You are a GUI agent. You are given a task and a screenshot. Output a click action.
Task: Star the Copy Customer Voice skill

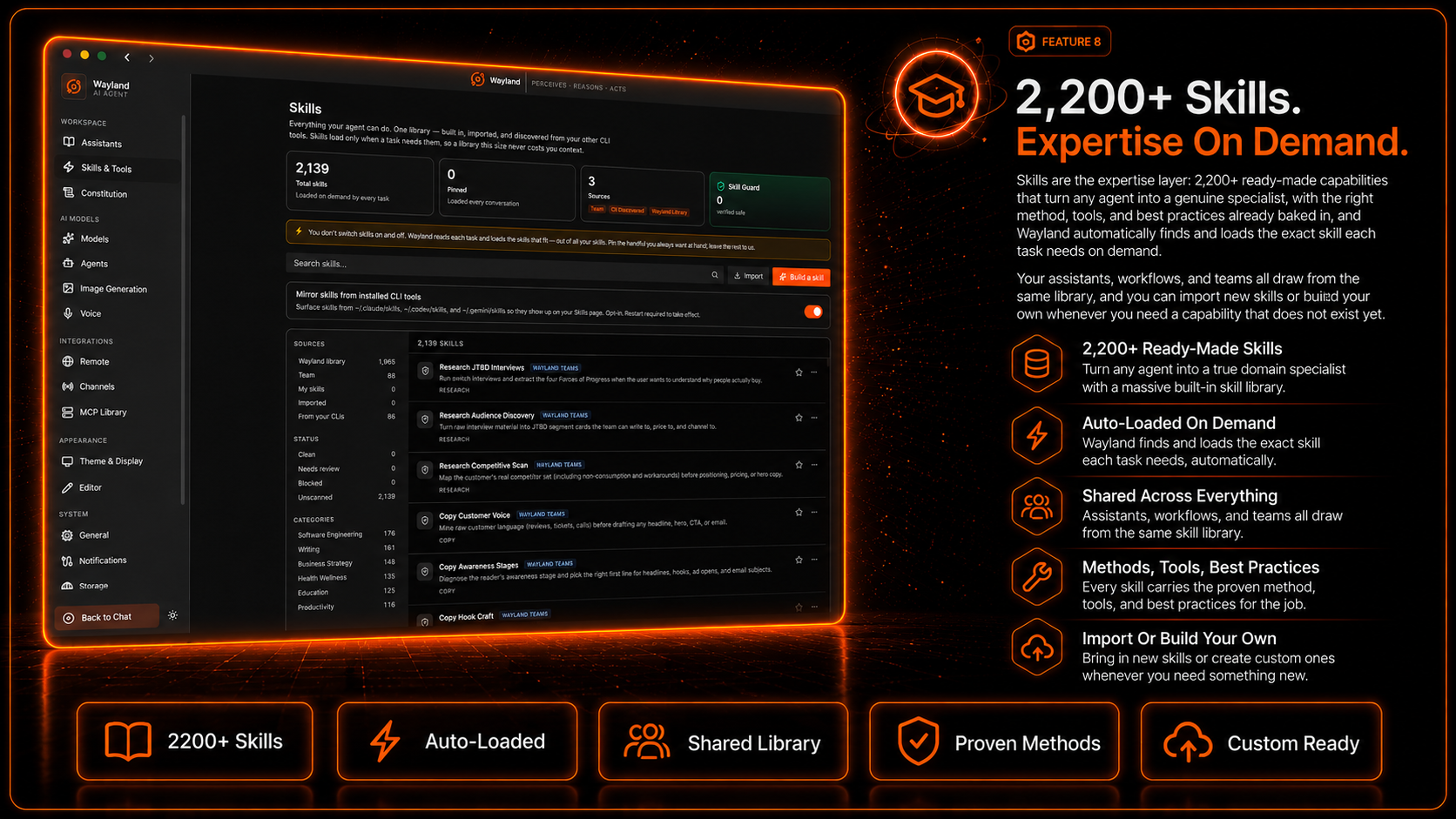pos(799,512)
